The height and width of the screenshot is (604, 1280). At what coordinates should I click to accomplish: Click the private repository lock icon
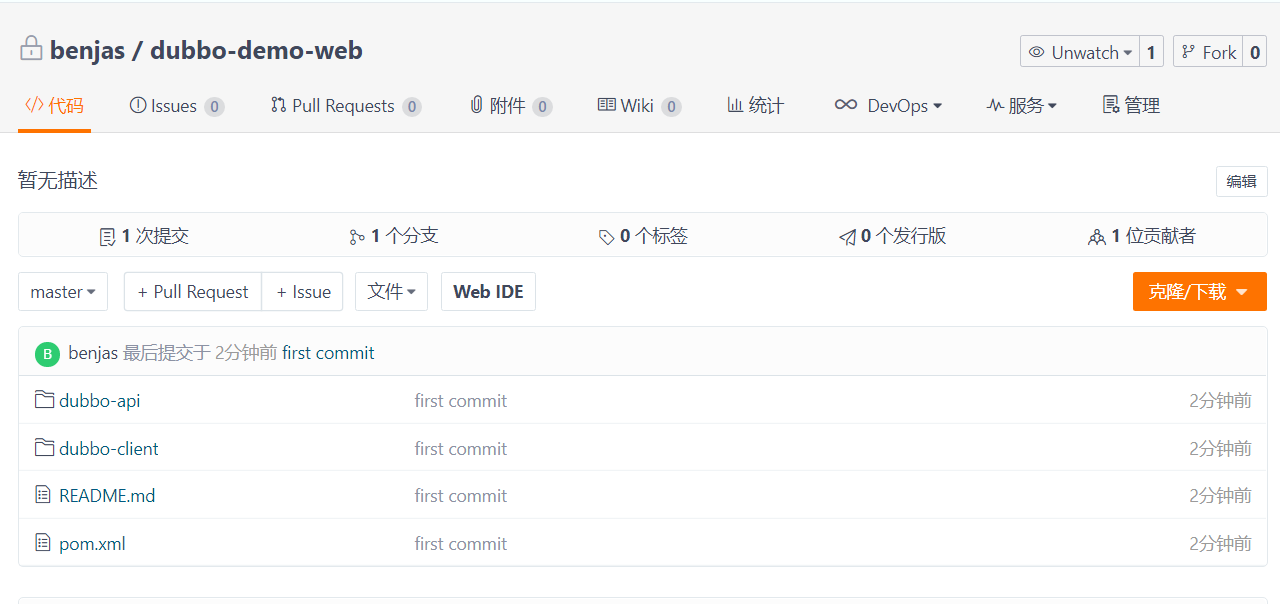31,49
